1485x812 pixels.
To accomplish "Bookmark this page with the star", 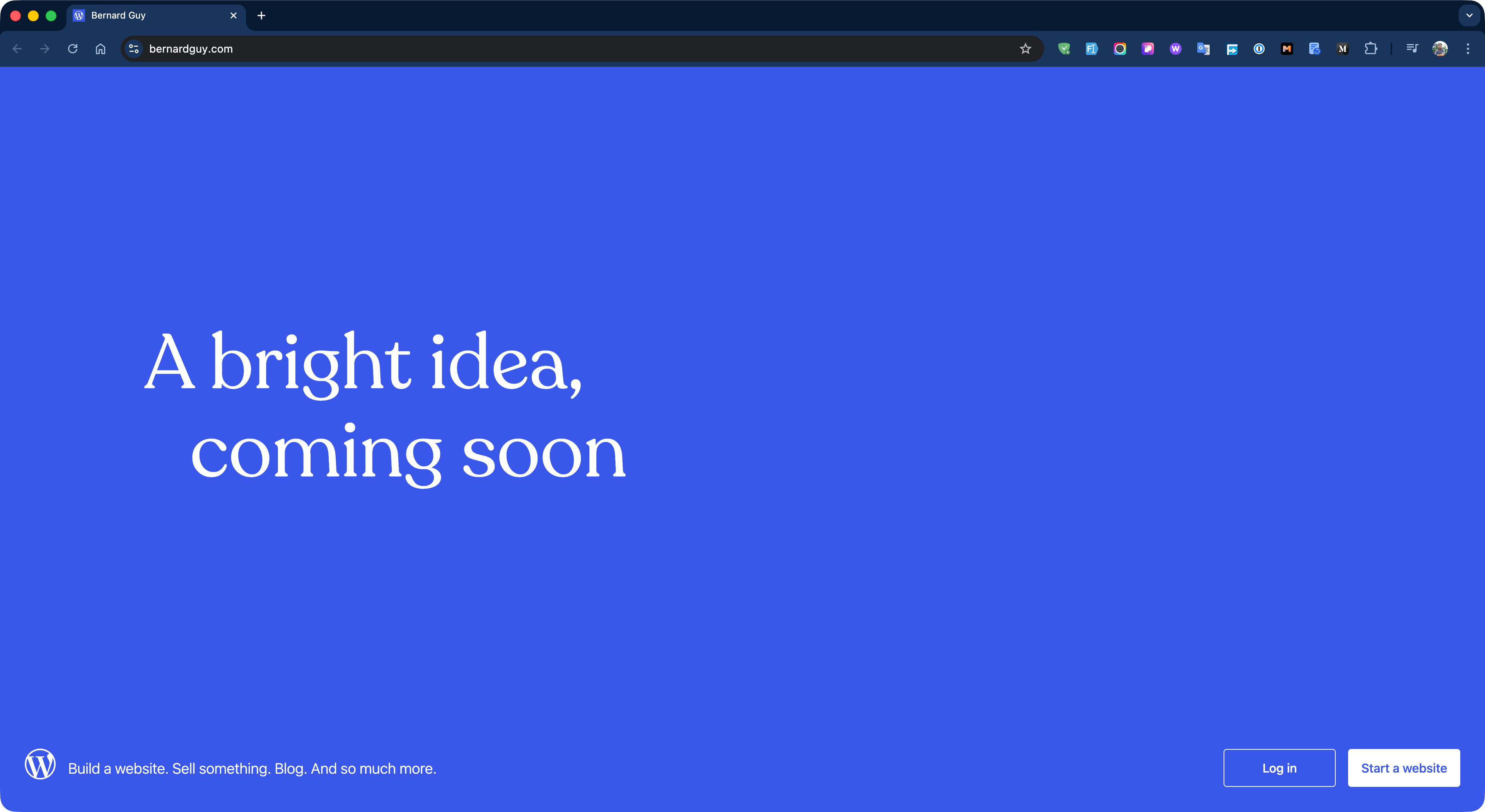I will tap(1025, 49).
